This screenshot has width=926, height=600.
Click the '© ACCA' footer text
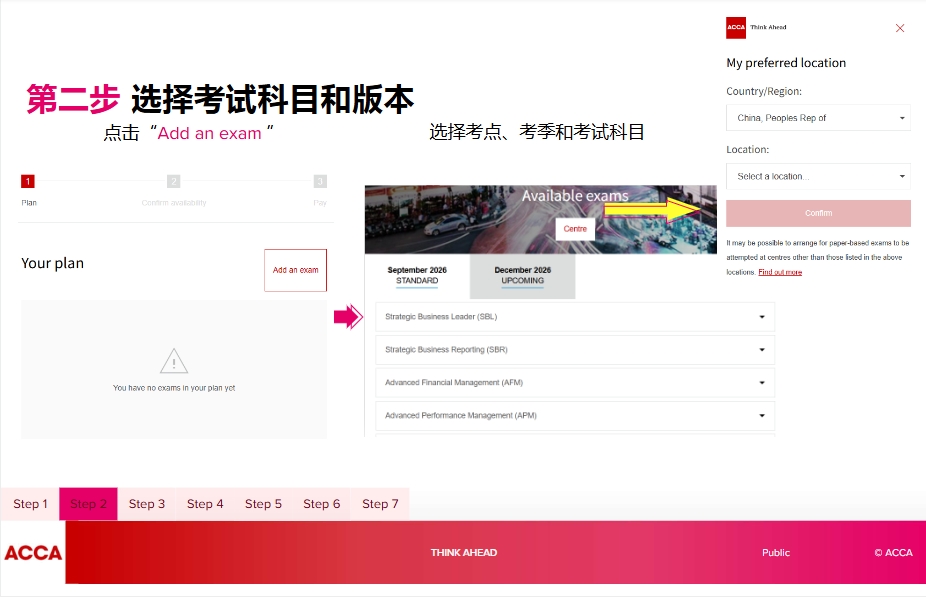893,553
